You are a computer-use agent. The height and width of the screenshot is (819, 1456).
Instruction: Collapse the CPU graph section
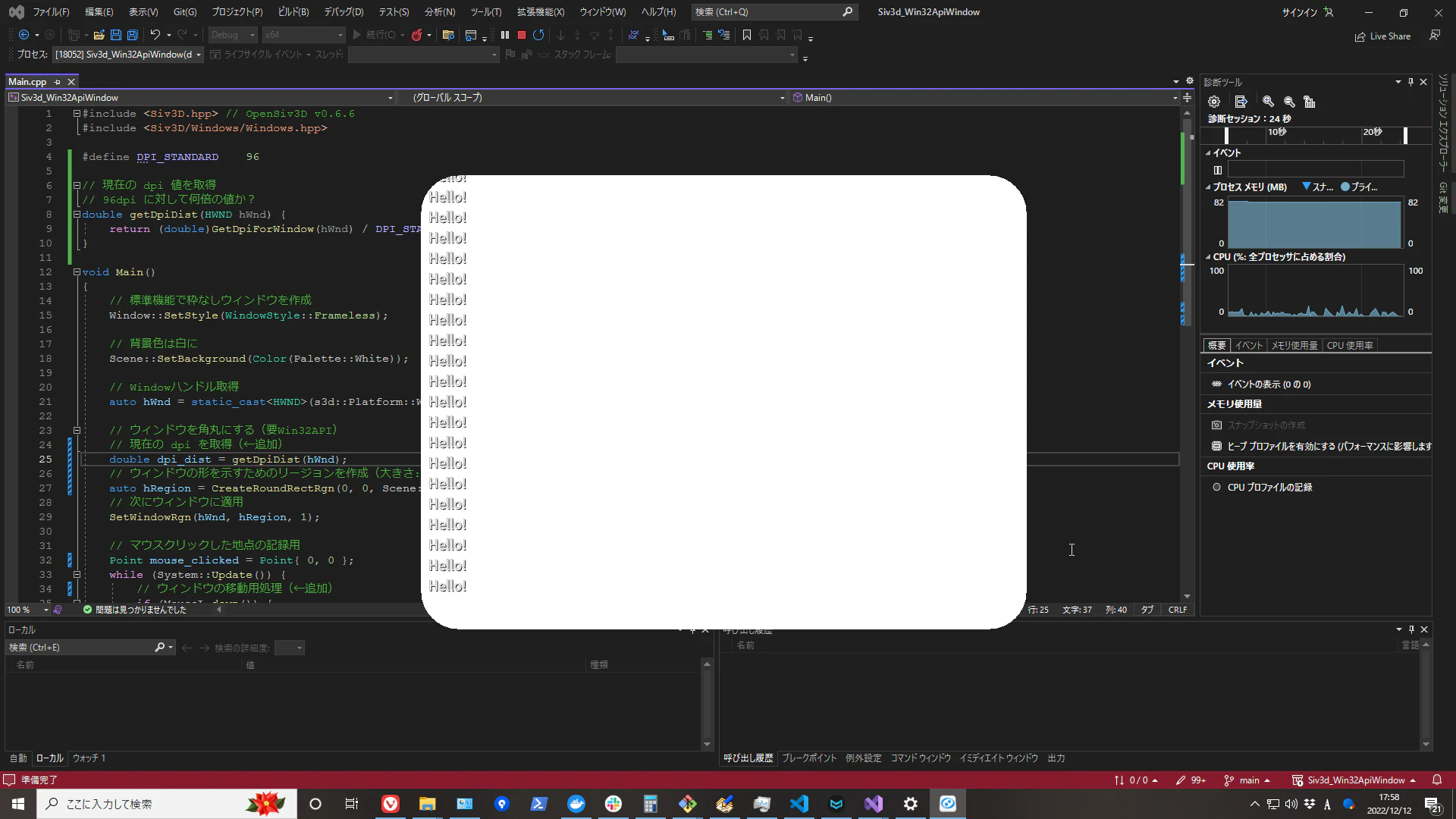tap(1208, 257)
